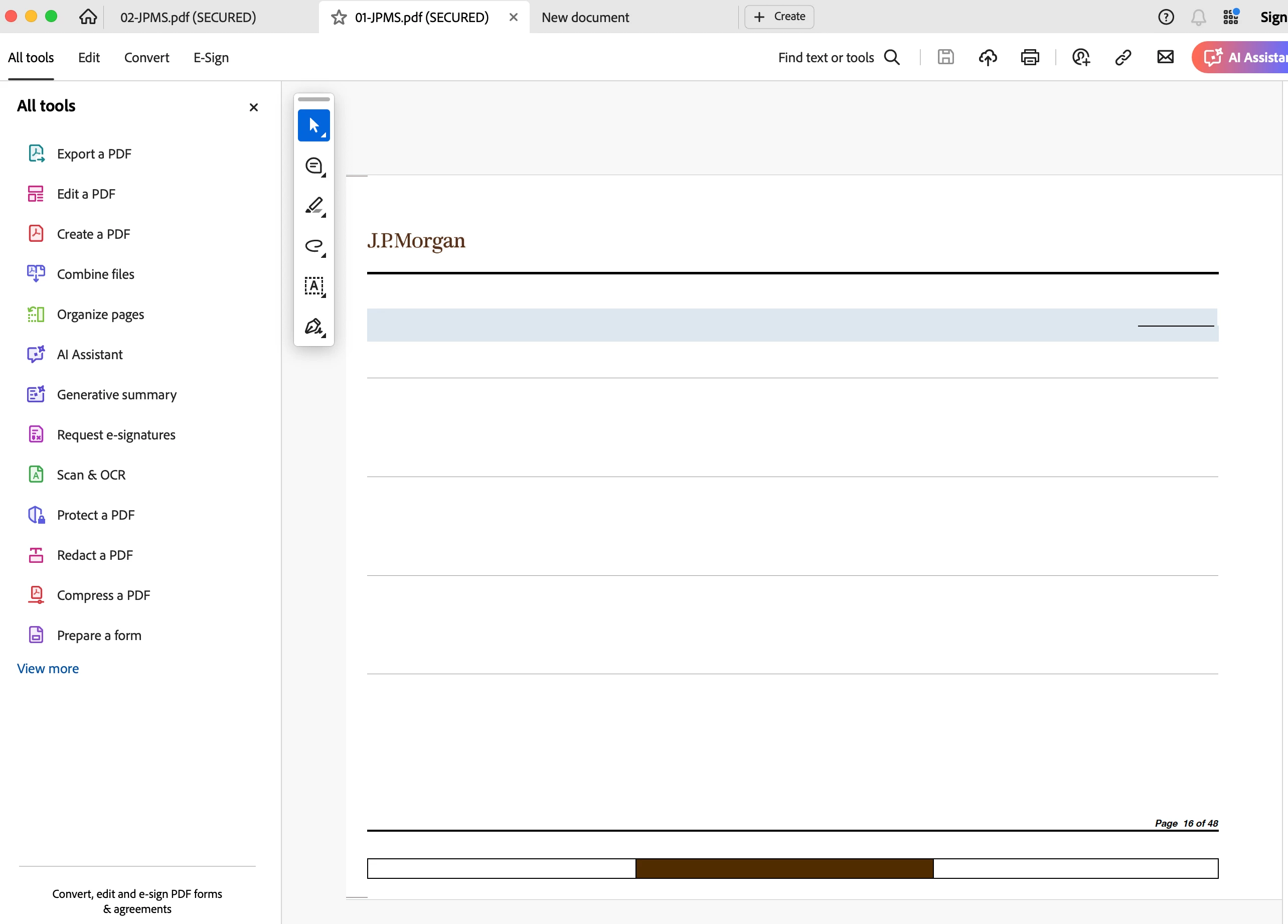Click the cloud upload icon
The width and height of the screenshot is (1288, 924).
click(988, 57)
